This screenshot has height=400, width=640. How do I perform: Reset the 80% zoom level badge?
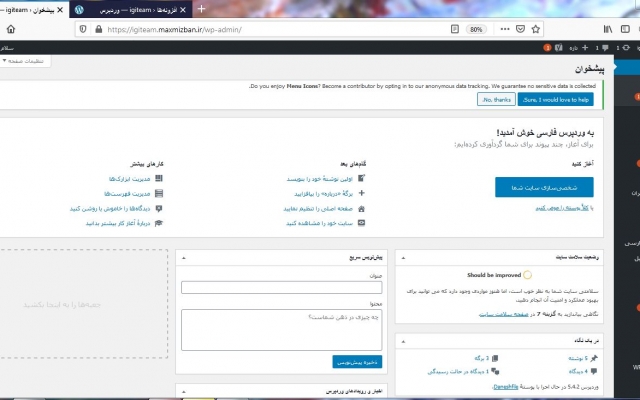point(476,29)
